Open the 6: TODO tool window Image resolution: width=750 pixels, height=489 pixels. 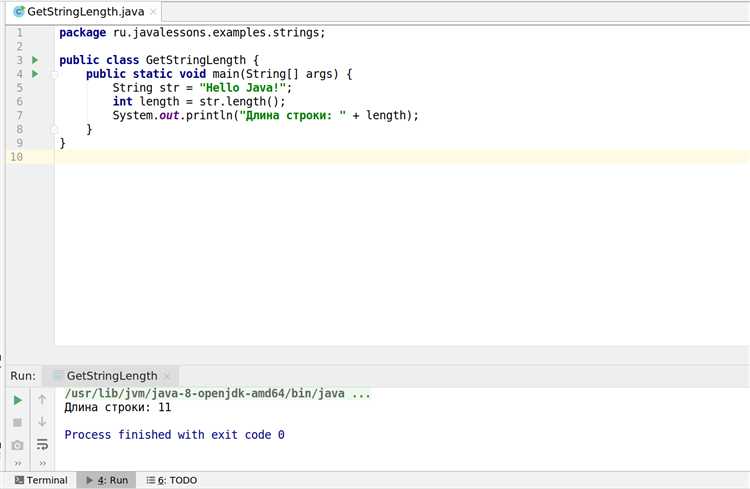click(172, 480)
